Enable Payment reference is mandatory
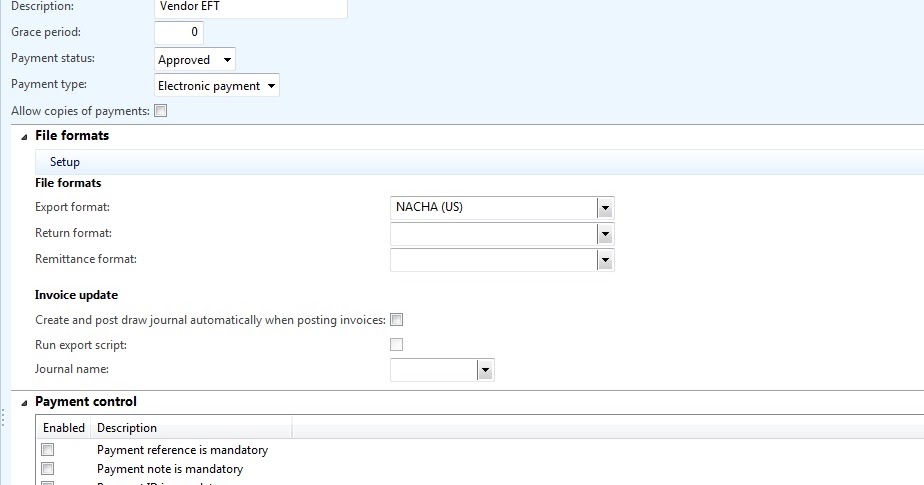The height and width of the screenshot is (485, 924). coord(48,450)
